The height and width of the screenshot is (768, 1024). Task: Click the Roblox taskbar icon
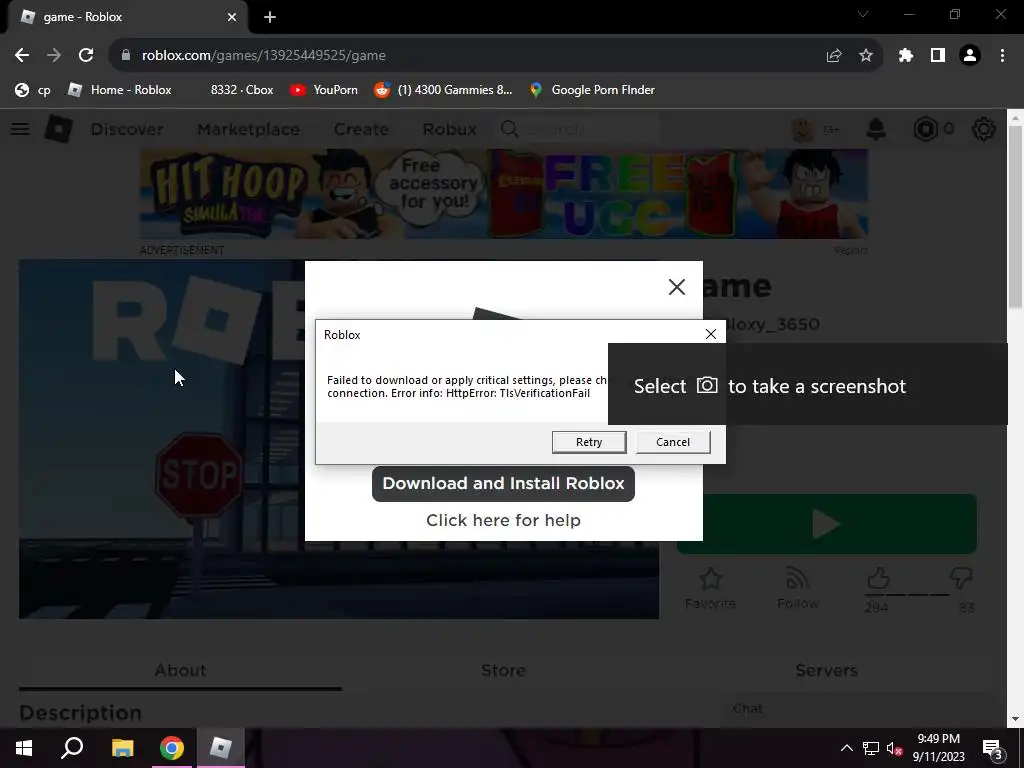[x=221, y=748]
